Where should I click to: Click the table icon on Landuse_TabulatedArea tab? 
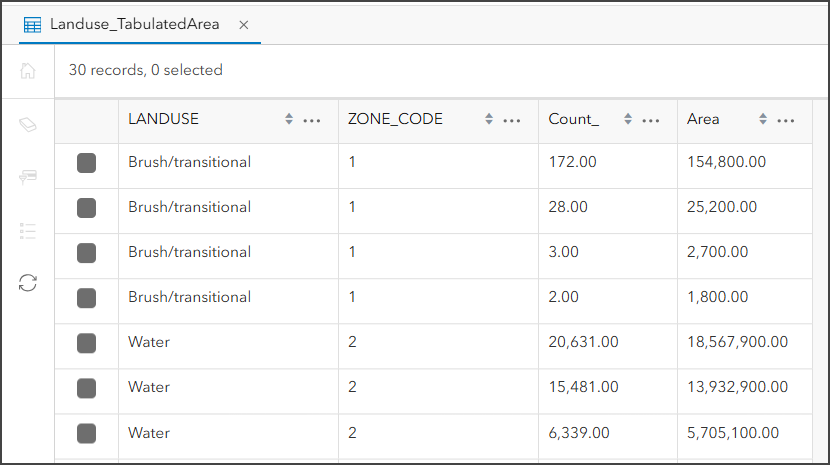[x=33, y=24]
